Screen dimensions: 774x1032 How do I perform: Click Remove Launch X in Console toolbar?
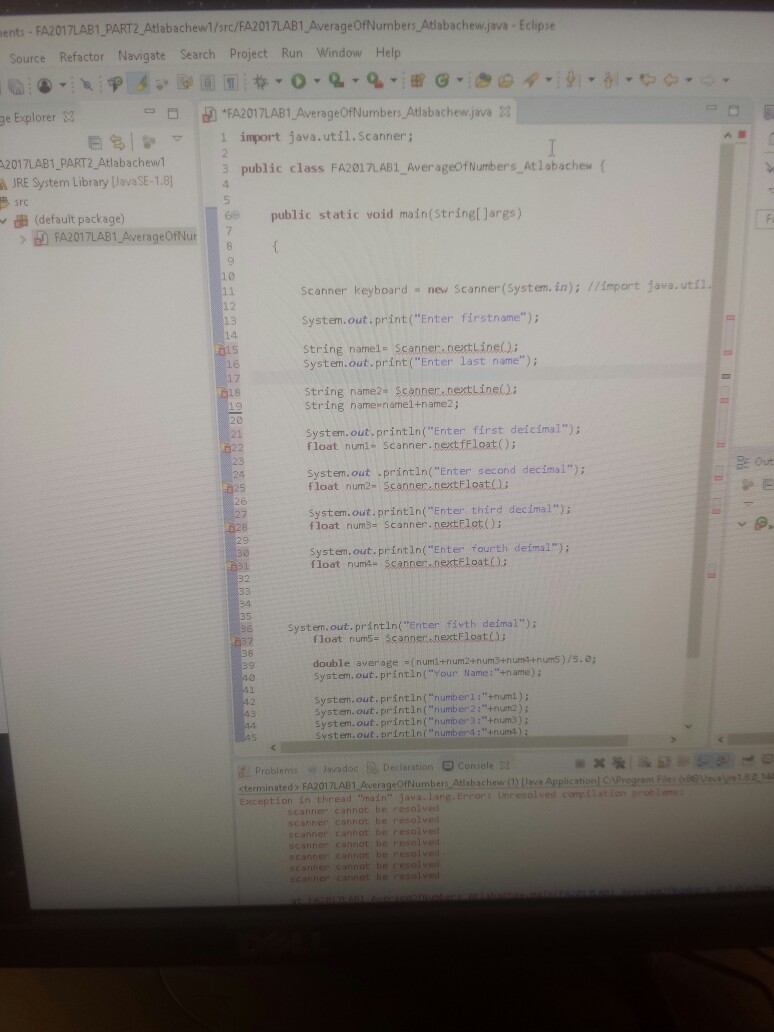pos(599,763)
